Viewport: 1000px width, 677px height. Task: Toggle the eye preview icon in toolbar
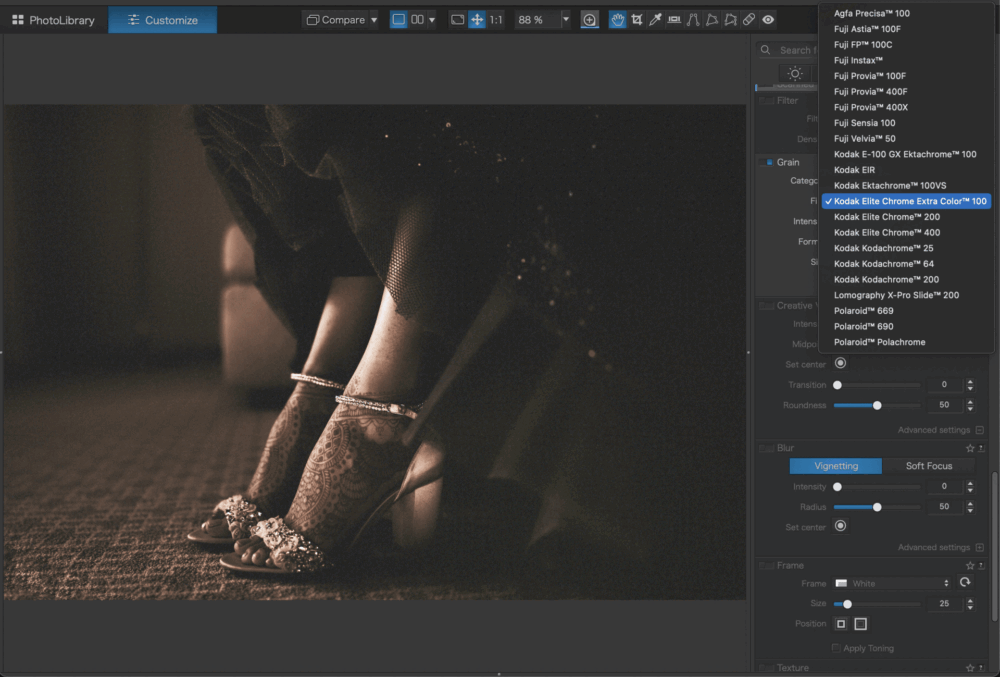tap(768, 20)
